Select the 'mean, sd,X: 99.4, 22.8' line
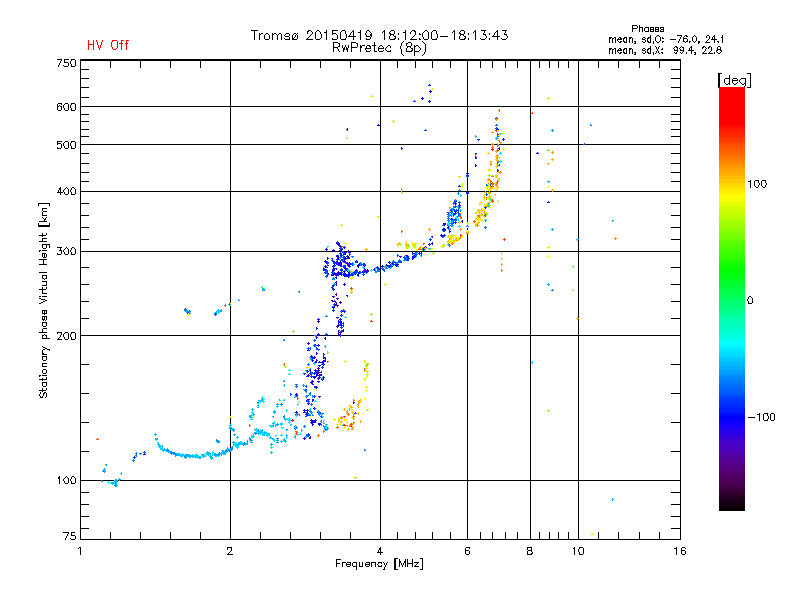 pyautogui.click(x=665, y=50)
